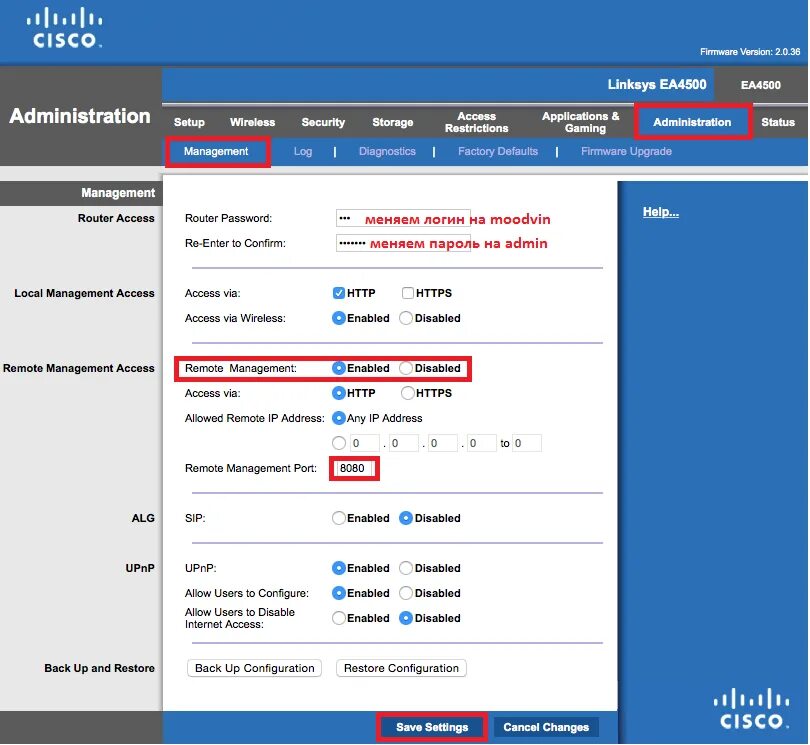
Task: Open the Diagnostics sub-tab
Action: 387,151
